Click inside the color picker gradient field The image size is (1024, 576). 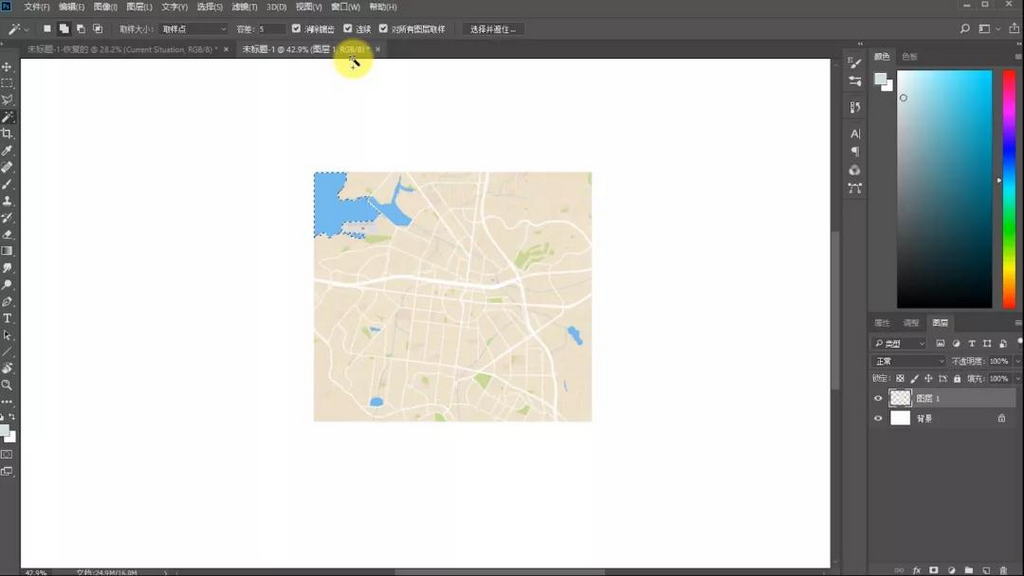point(944,188)
